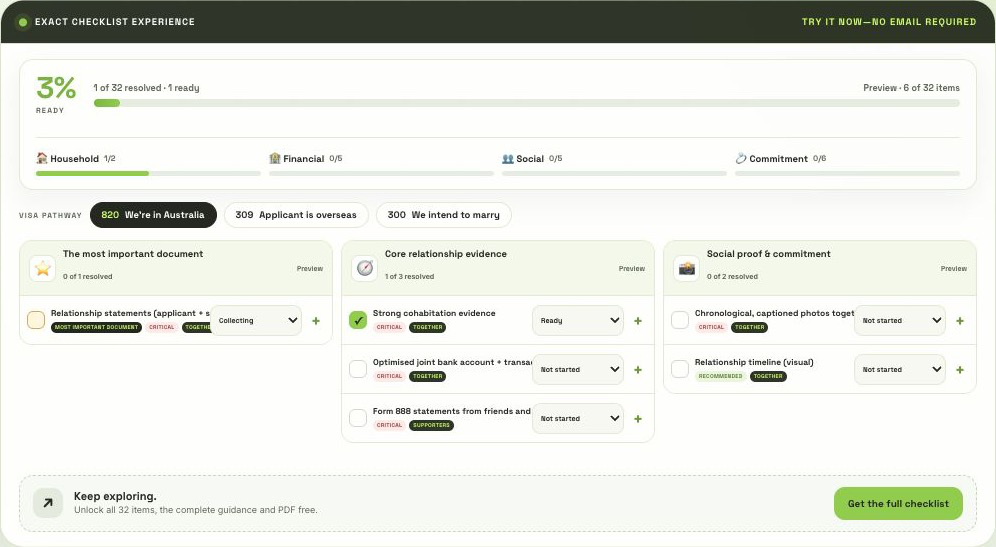
Task: Open status dropdown for joint bank account
Action: pyautogui.click(x=578, y=370)
